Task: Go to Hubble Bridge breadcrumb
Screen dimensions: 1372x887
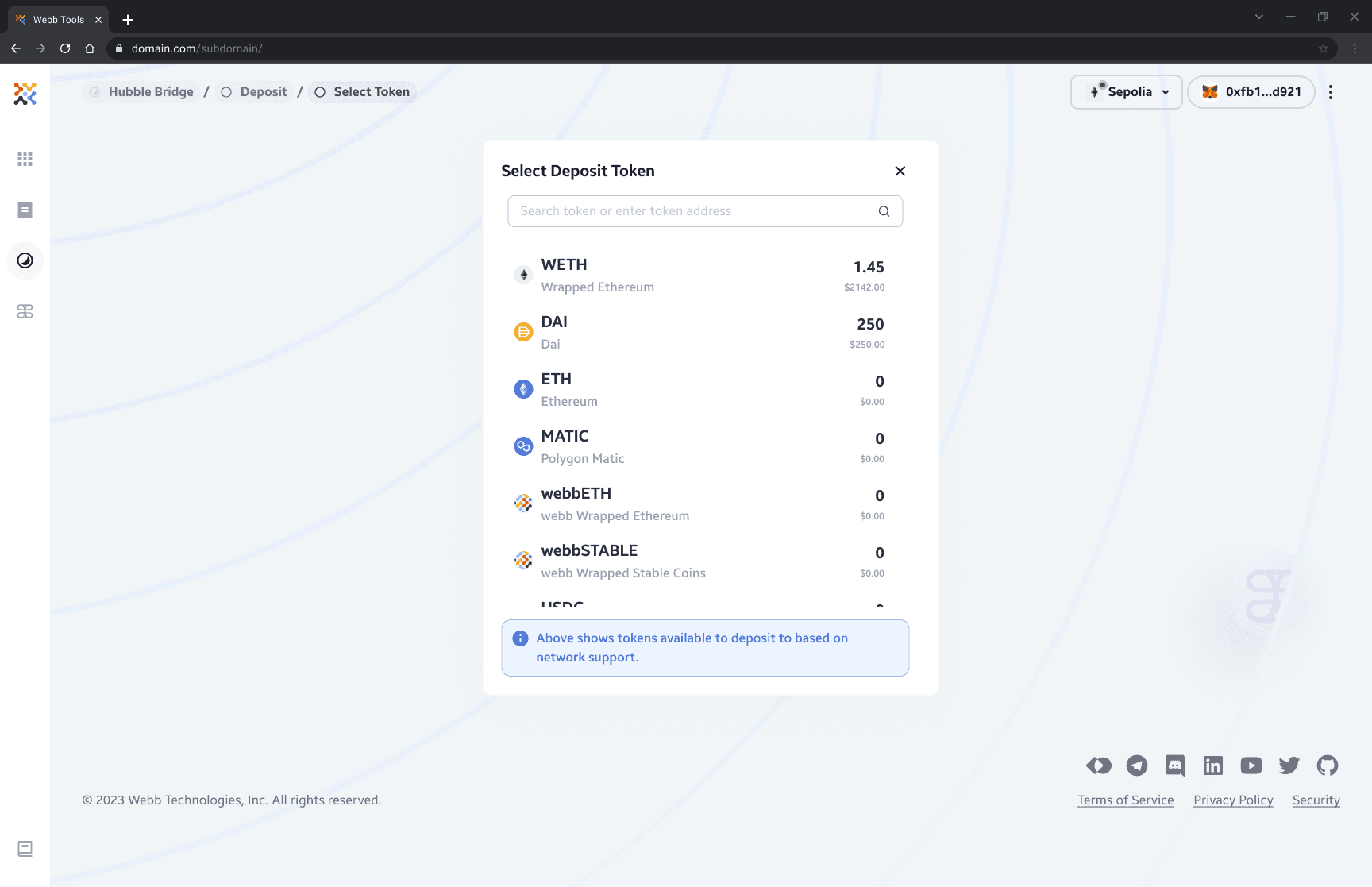Action: [141, 92]
